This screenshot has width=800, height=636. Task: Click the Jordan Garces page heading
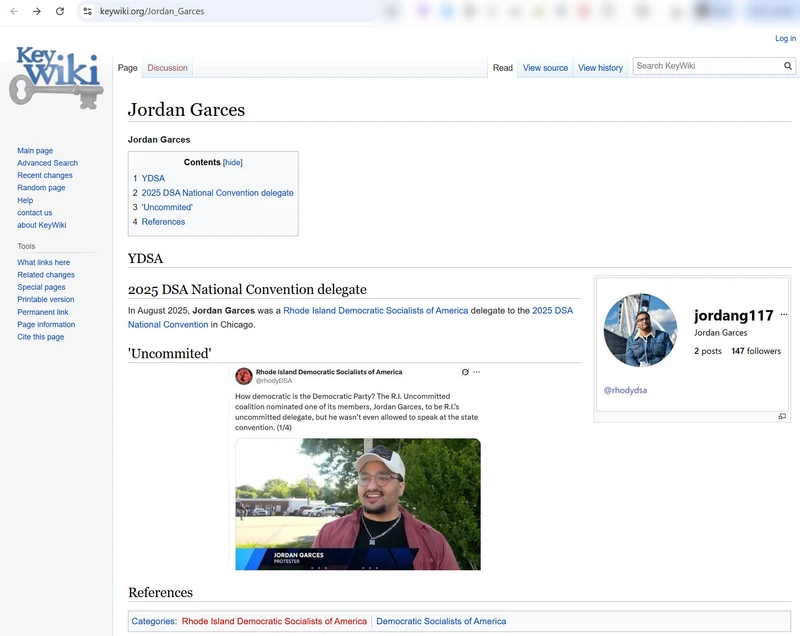click(186, 110)
